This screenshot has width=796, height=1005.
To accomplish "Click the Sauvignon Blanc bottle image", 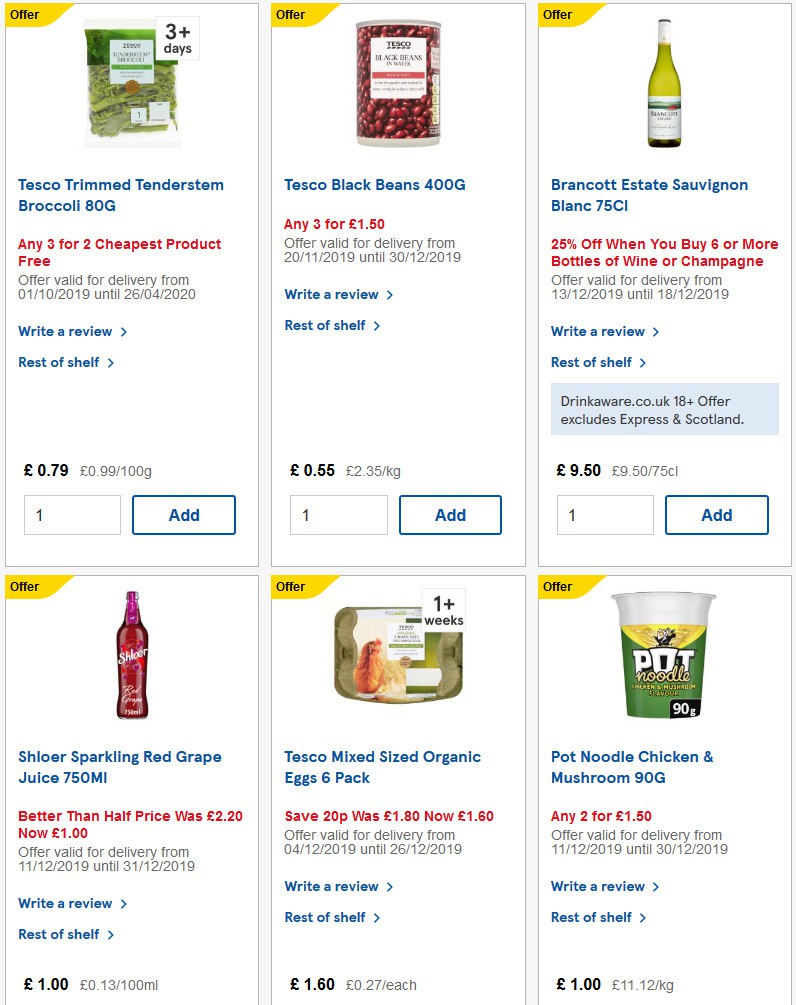I will pyautogui.click(x=664, y=85).
